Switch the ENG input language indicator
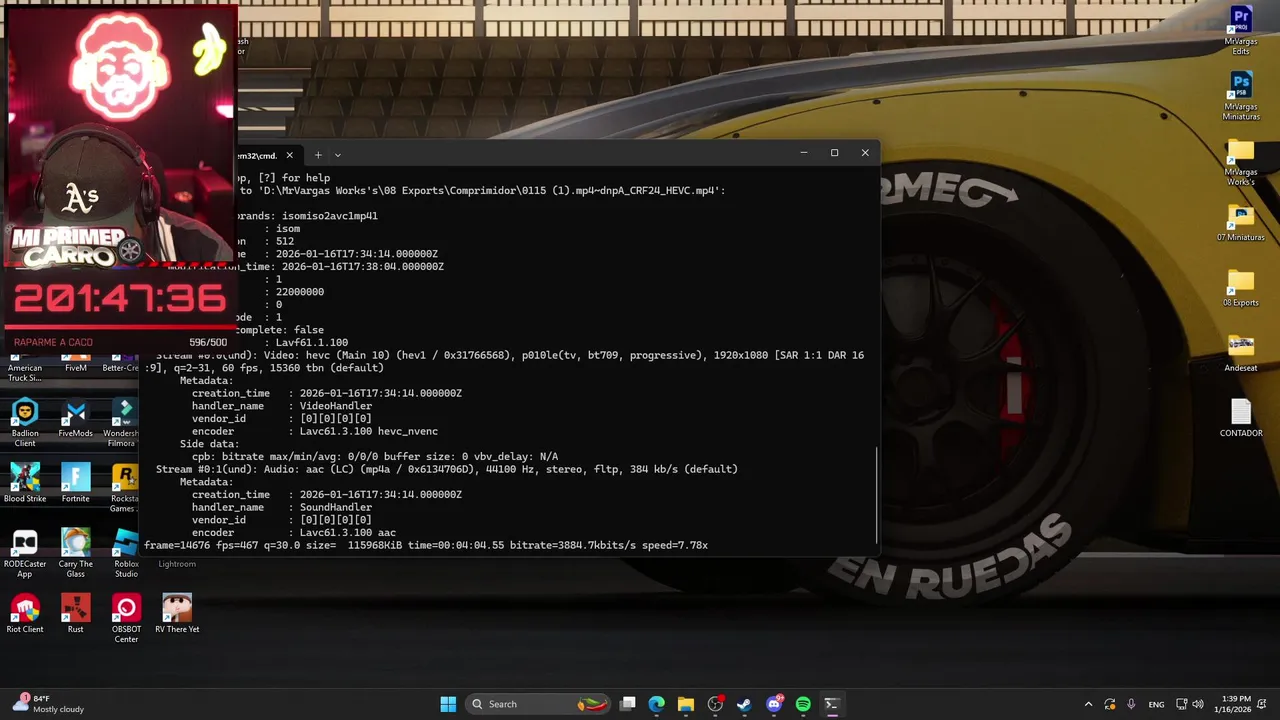Screen dimensions: 1280x720 click(1156, 704)
